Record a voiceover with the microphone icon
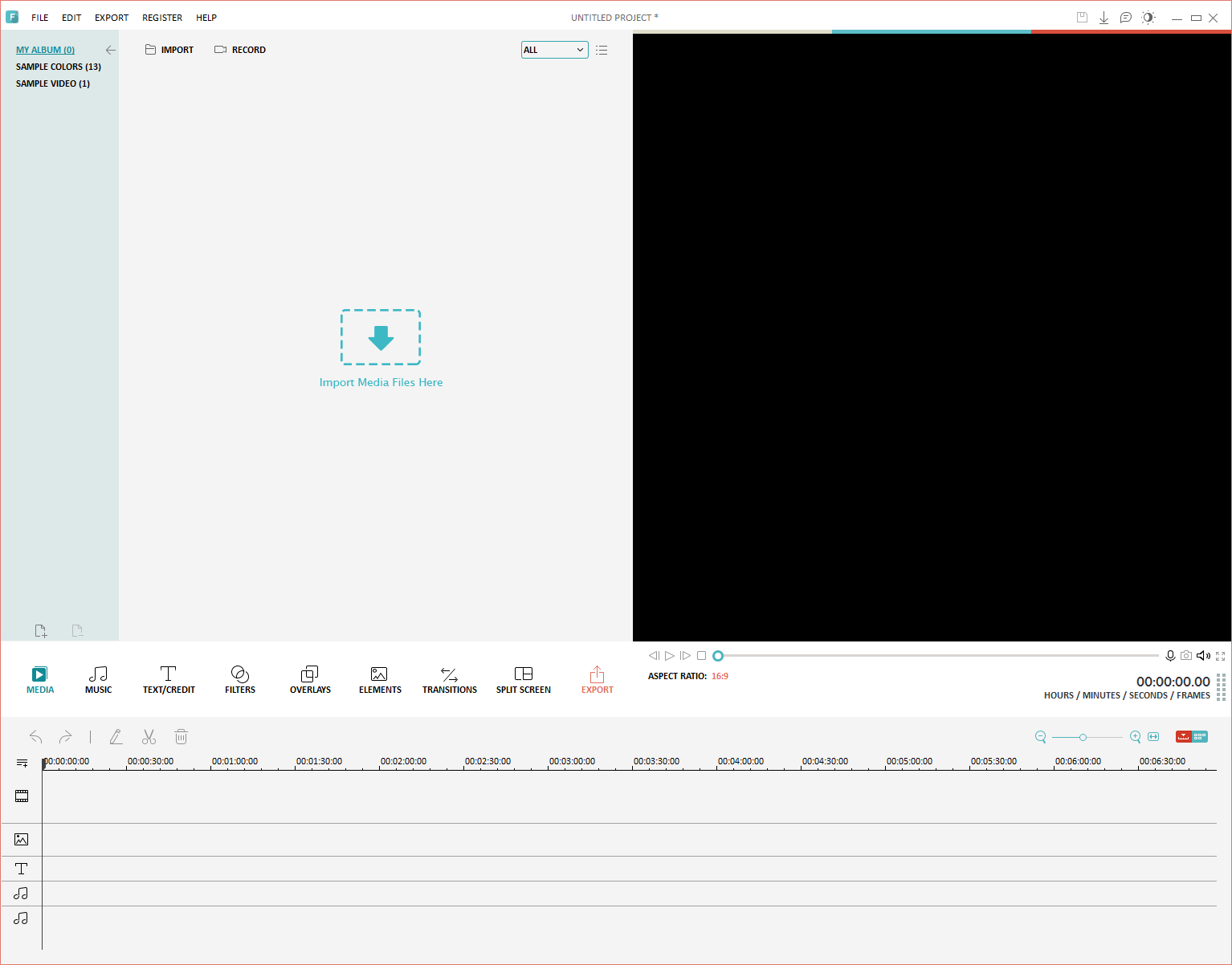The width and height of the screenshot is (1232, 965). 1170,656
